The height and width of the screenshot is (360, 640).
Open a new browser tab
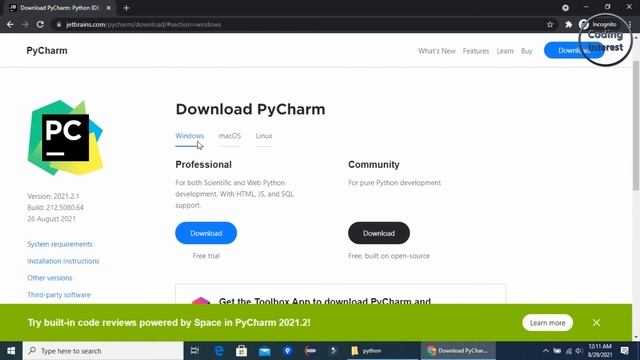(126, 8)
